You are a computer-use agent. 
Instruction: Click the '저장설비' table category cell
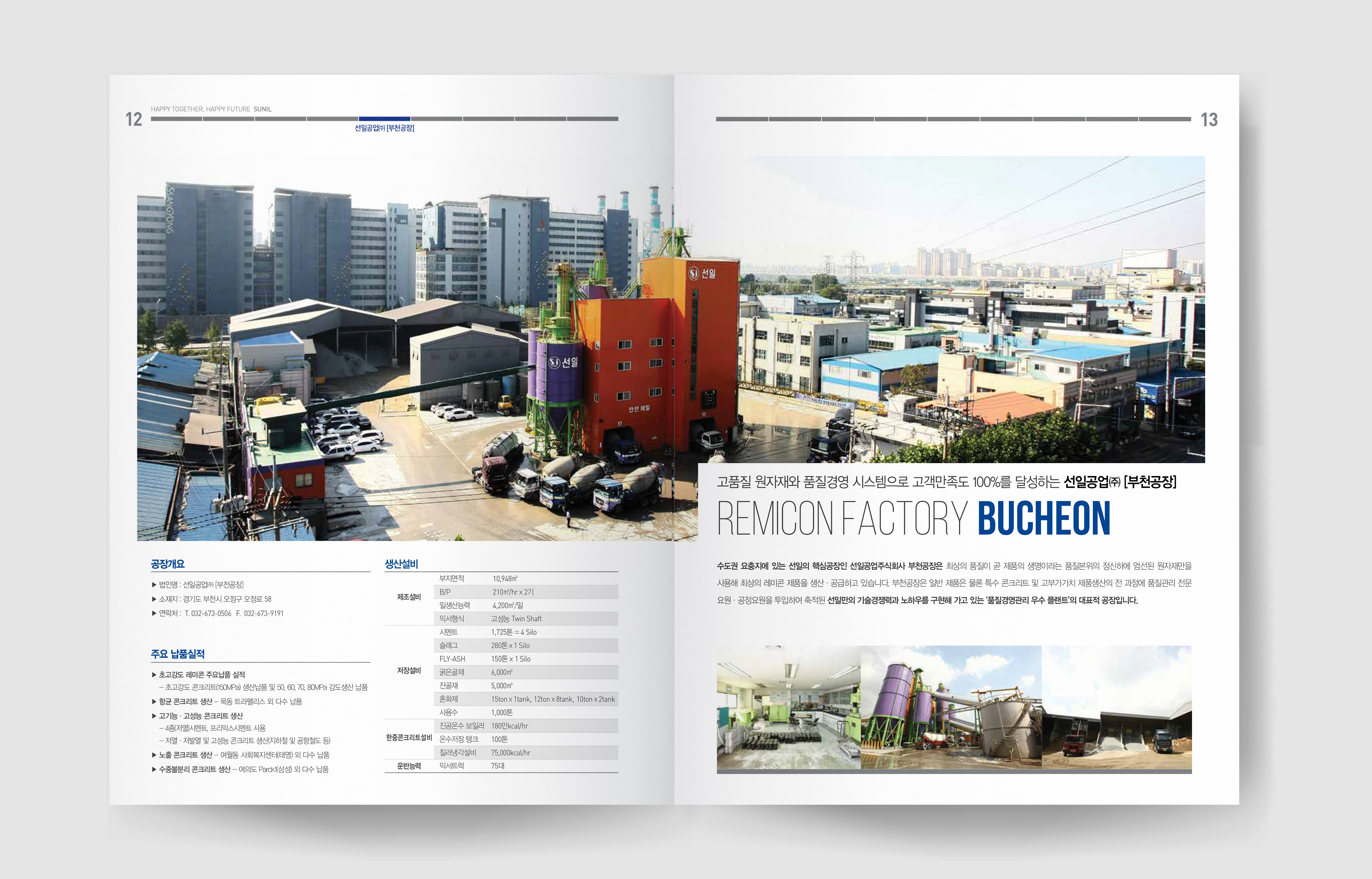pos(409,671)
